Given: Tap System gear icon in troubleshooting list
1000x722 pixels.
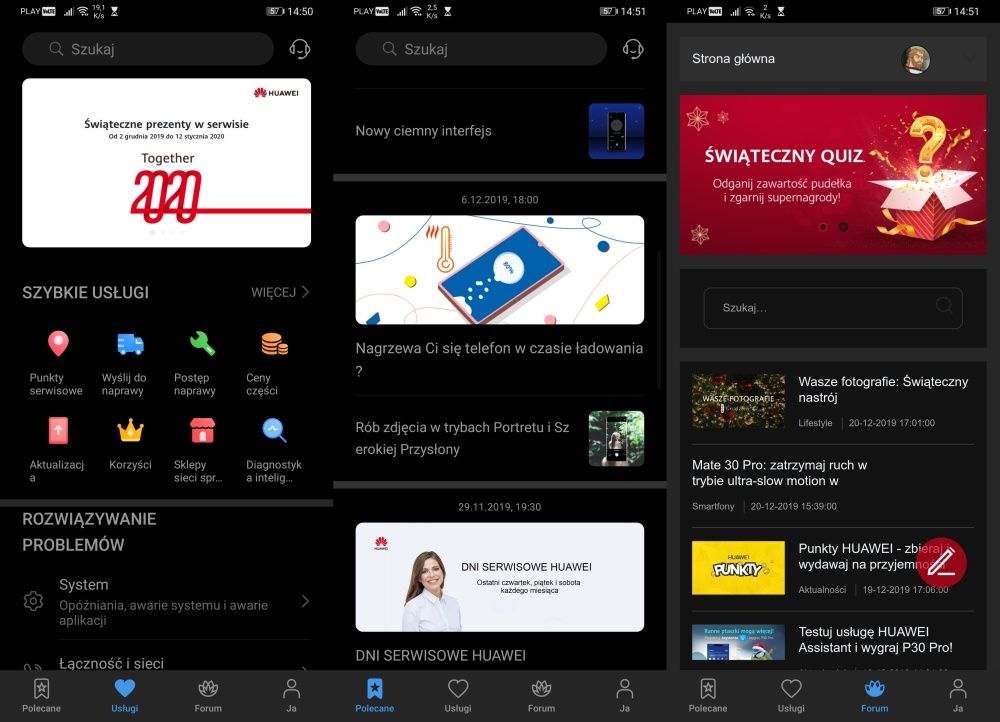Looking at the screenshot, I should (x=33, y=601).
